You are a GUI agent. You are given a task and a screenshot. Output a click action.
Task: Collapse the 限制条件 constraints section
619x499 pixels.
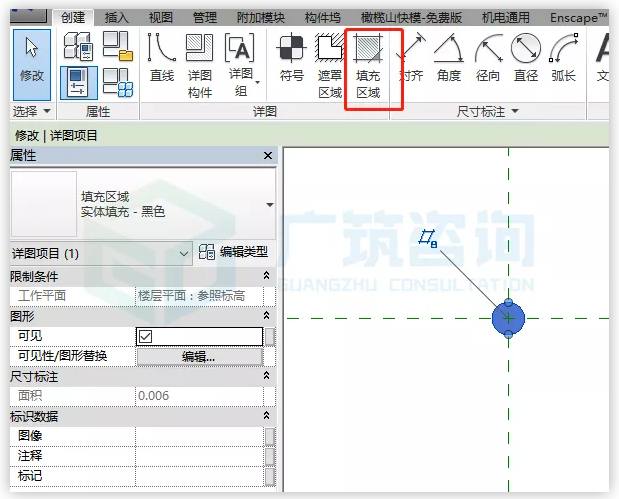pyautogui.click(x=266, y=275)
